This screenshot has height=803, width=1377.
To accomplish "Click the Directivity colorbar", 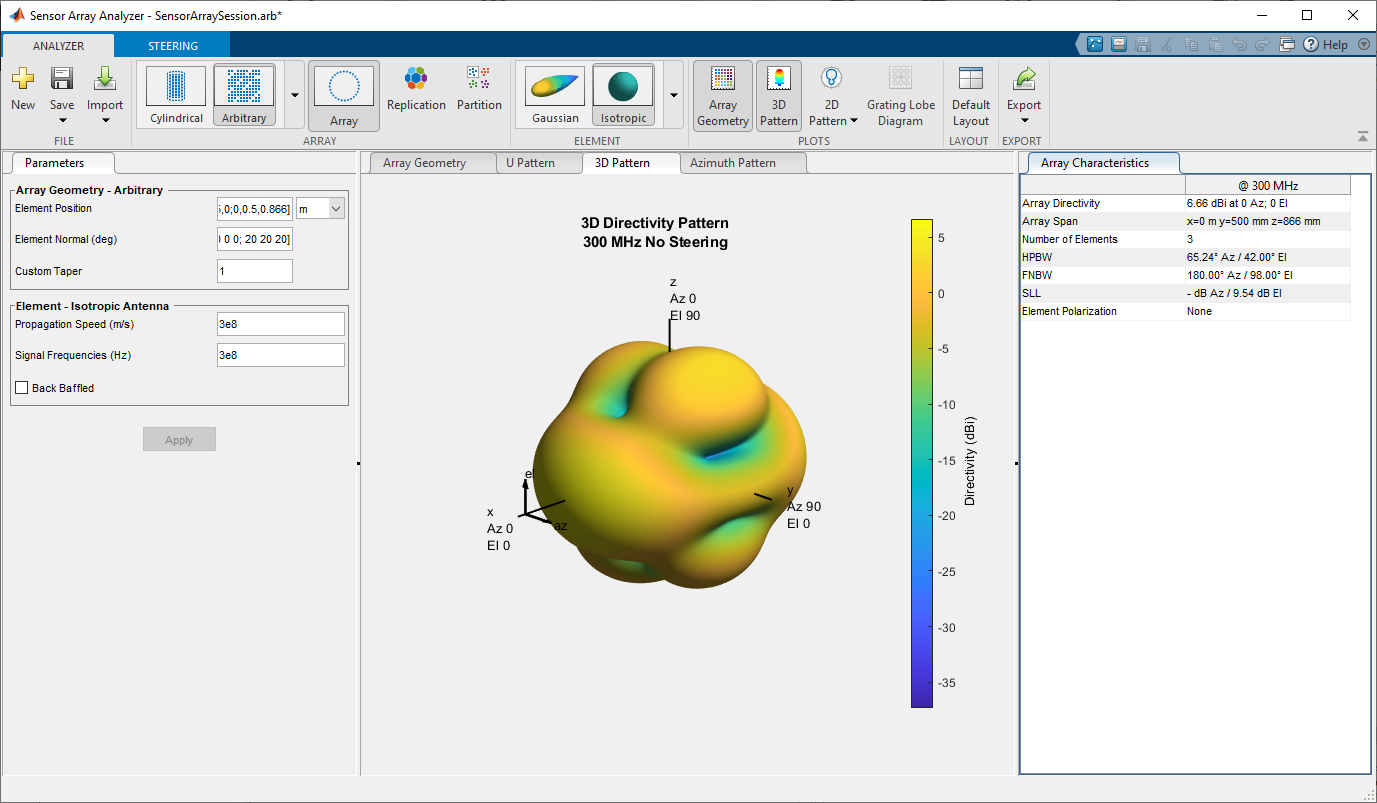I will pos(921,463).
